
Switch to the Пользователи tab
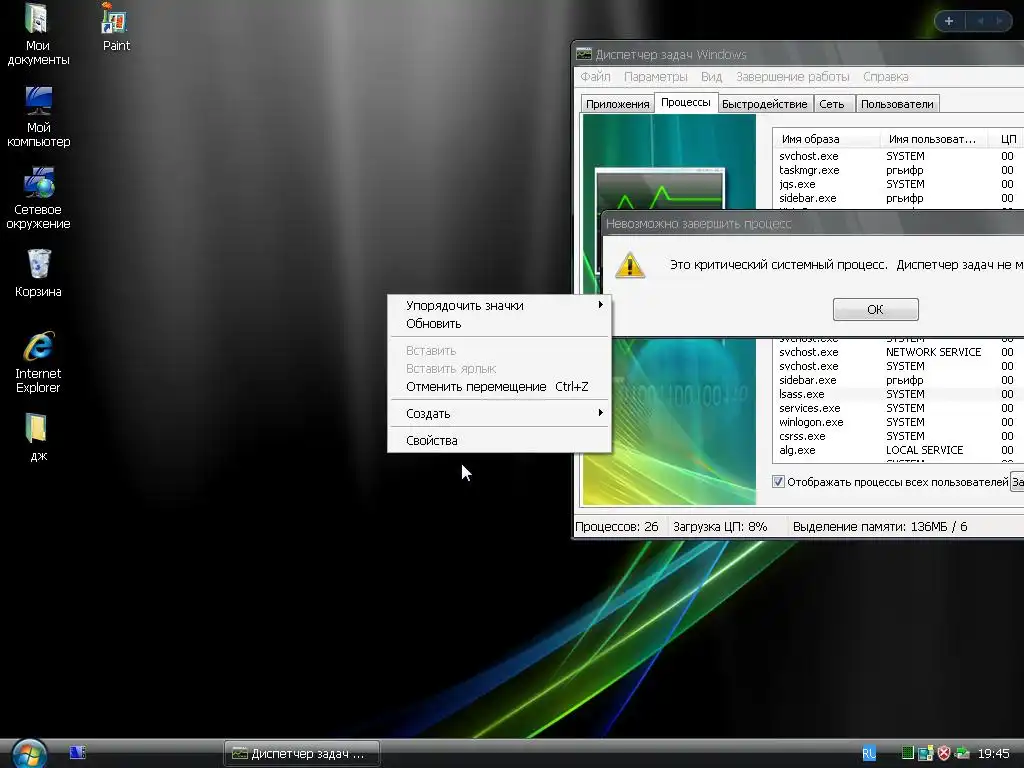point(897,104)
